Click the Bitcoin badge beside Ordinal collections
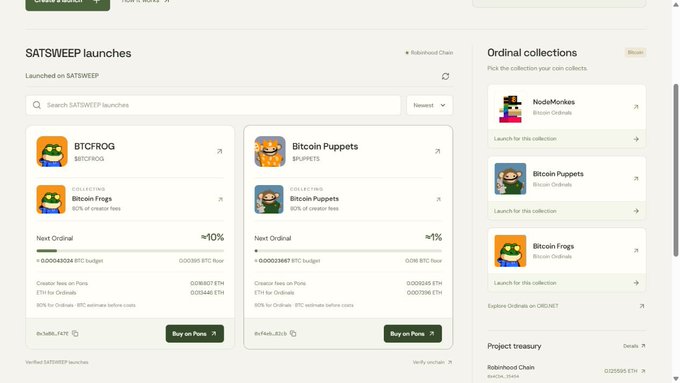 (635, 52)
